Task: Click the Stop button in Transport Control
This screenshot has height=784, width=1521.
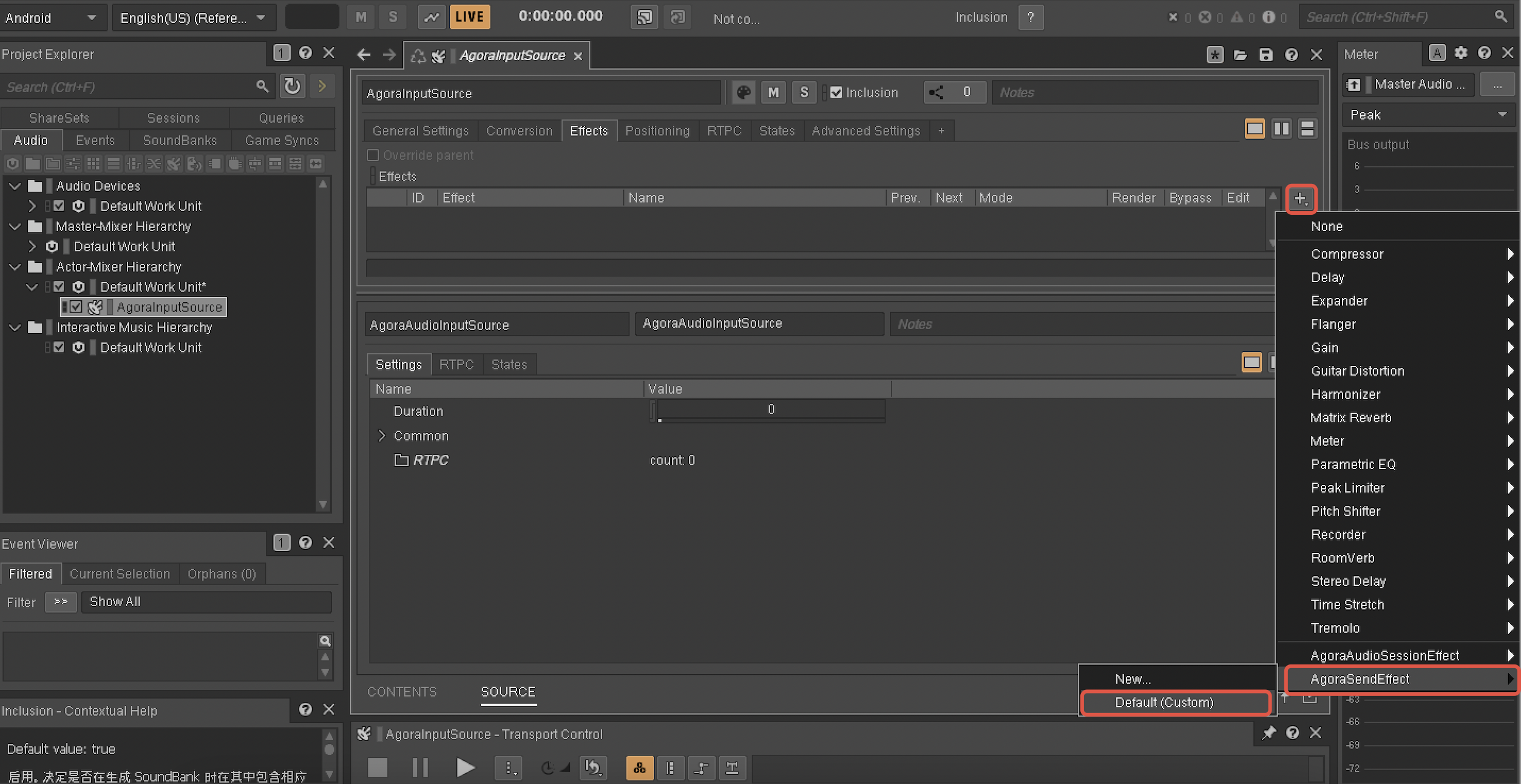Action: coord(378,768)
